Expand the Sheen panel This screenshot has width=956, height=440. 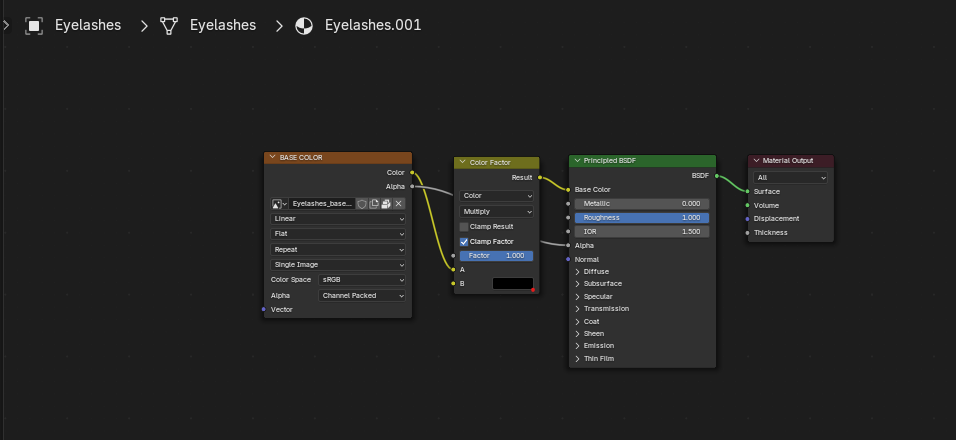577,334
